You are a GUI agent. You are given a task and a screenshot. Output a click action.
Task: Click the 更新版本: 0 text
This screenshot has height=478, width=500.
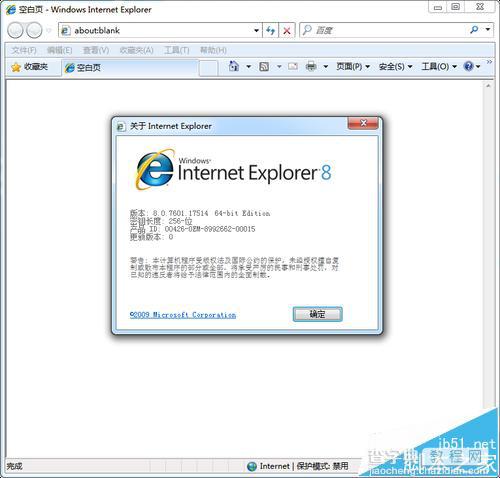[151, 237]
